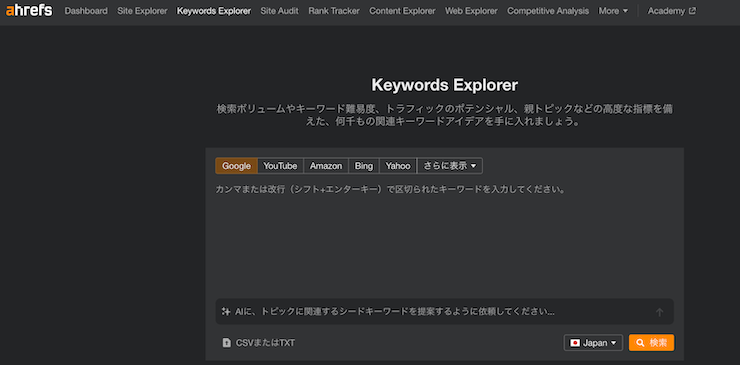Click the AI sparkle icon
This screenshot has height=365, width=740.
click(x=226, y=312)
